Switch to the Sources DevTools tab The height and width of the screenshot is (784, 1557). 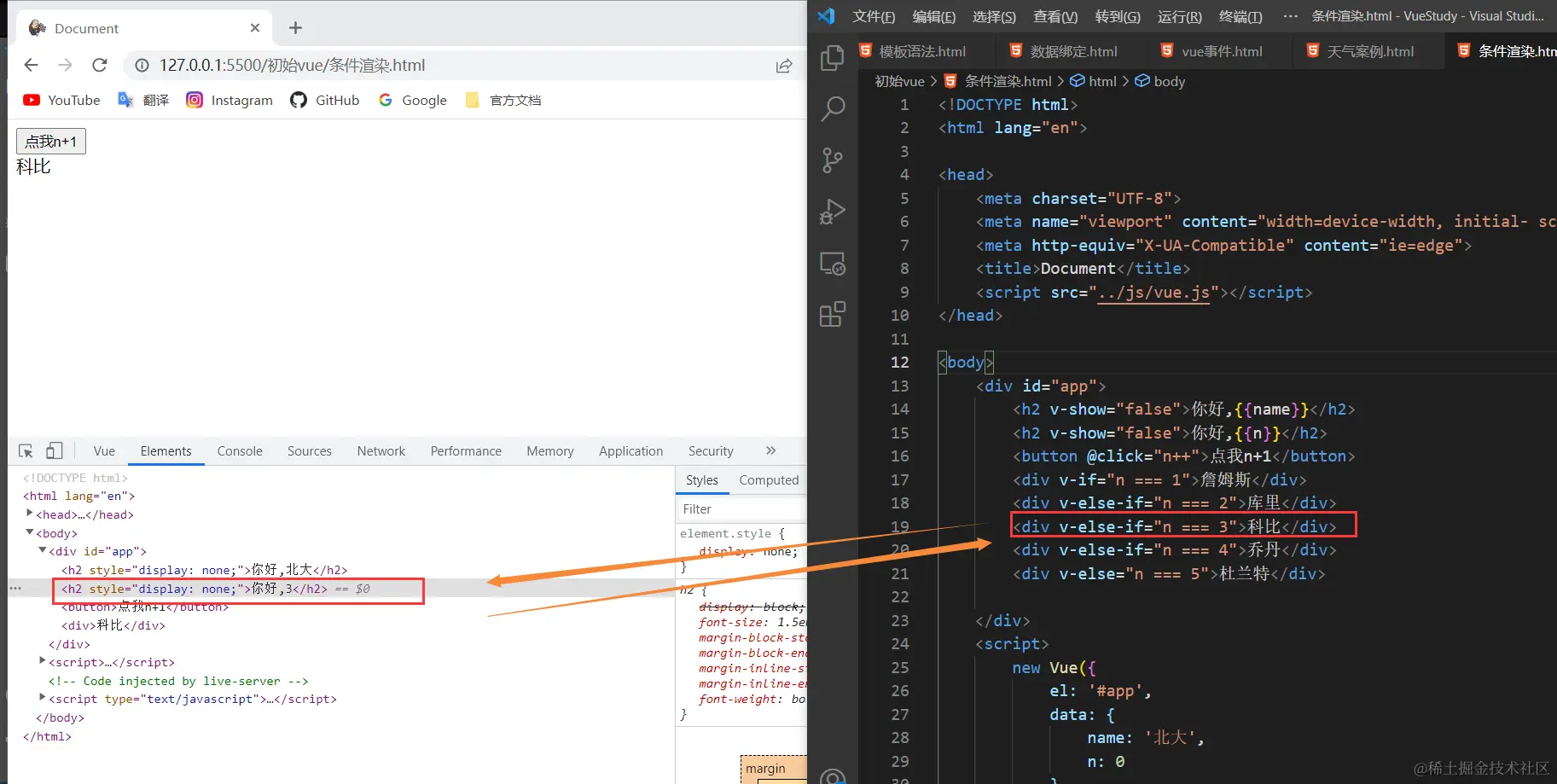(310, 450)
